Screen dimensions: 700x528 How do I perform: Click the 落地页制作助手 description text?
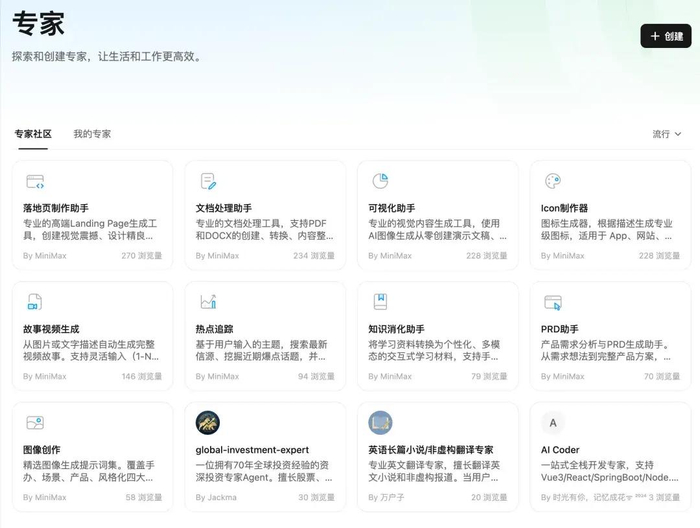[x=90, y=229]
